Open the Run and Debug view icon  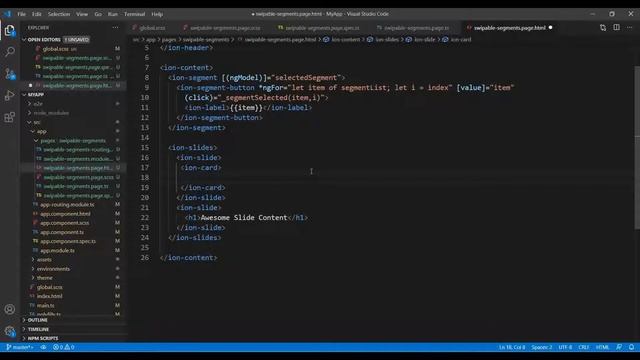click(x=9, y=96)
